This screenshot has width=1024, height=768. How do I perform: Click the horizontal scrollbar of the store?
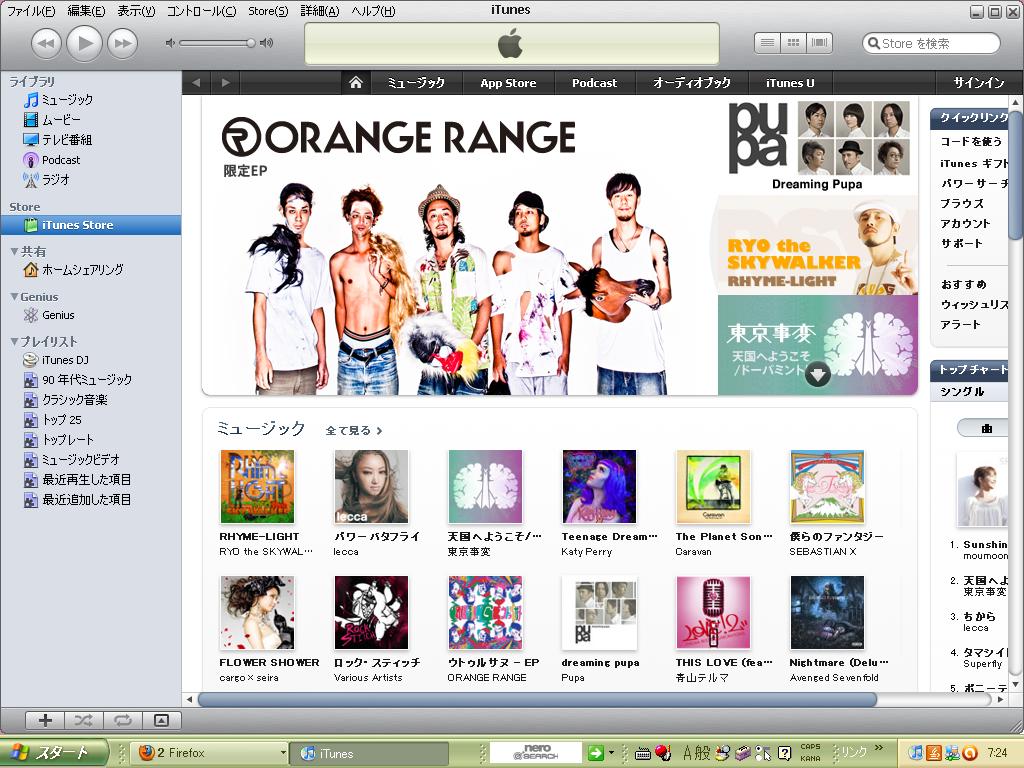point(537,699)
